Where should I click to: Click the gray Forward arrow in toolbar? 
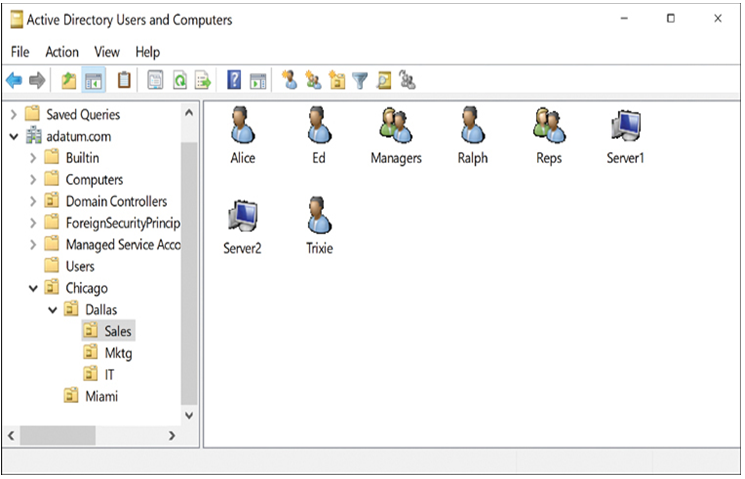(37, 80)
